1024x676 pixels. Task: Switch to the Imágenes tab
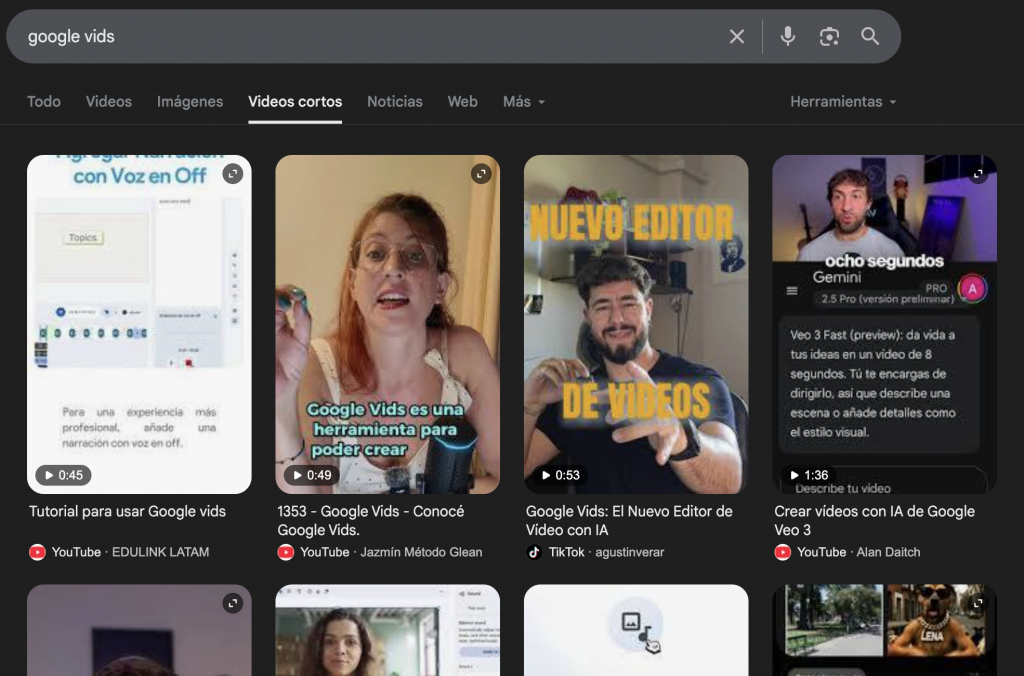[x=190, y=102]
